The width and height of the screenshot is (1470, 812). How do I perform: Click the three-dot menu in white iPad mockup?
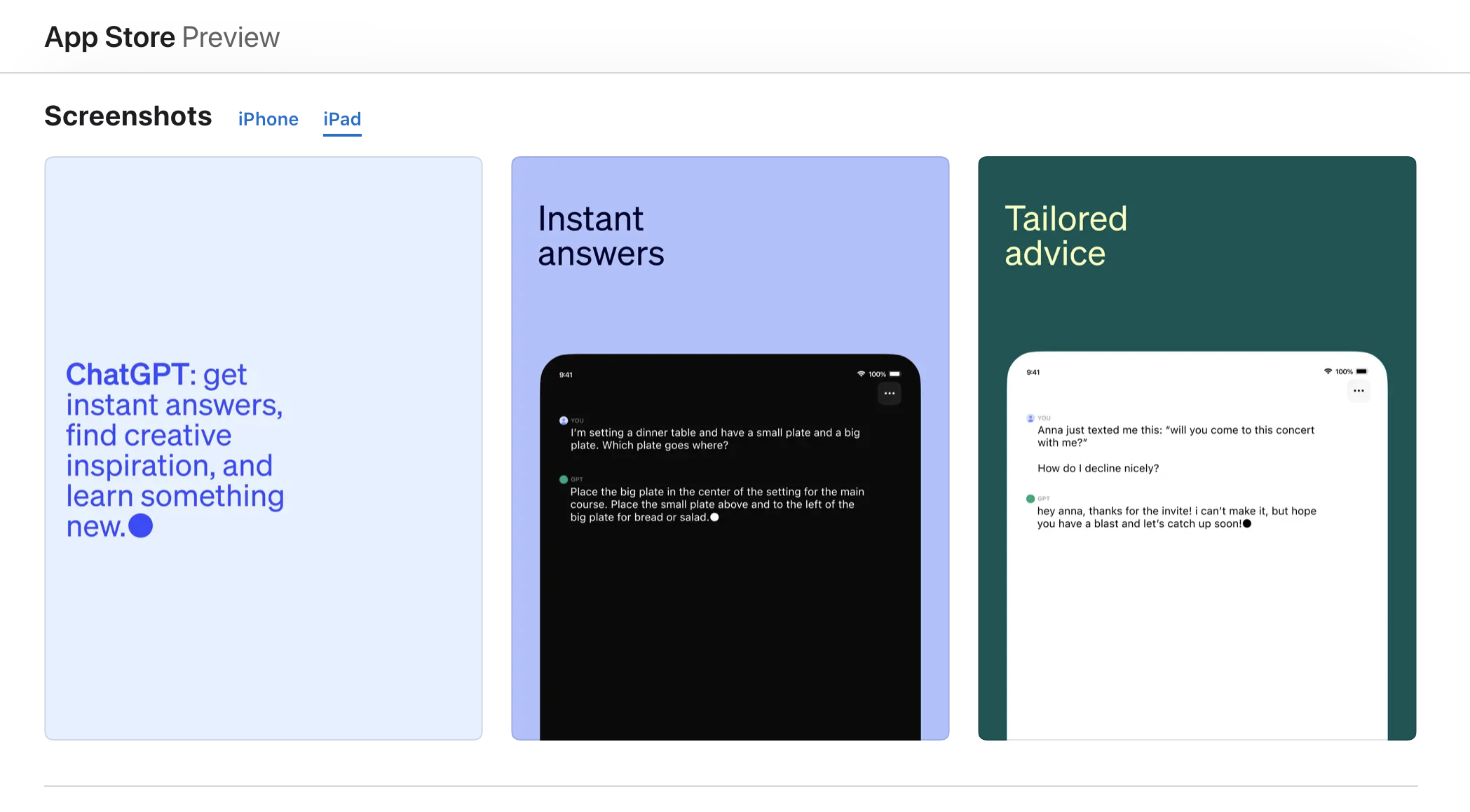pos(1358,391)
